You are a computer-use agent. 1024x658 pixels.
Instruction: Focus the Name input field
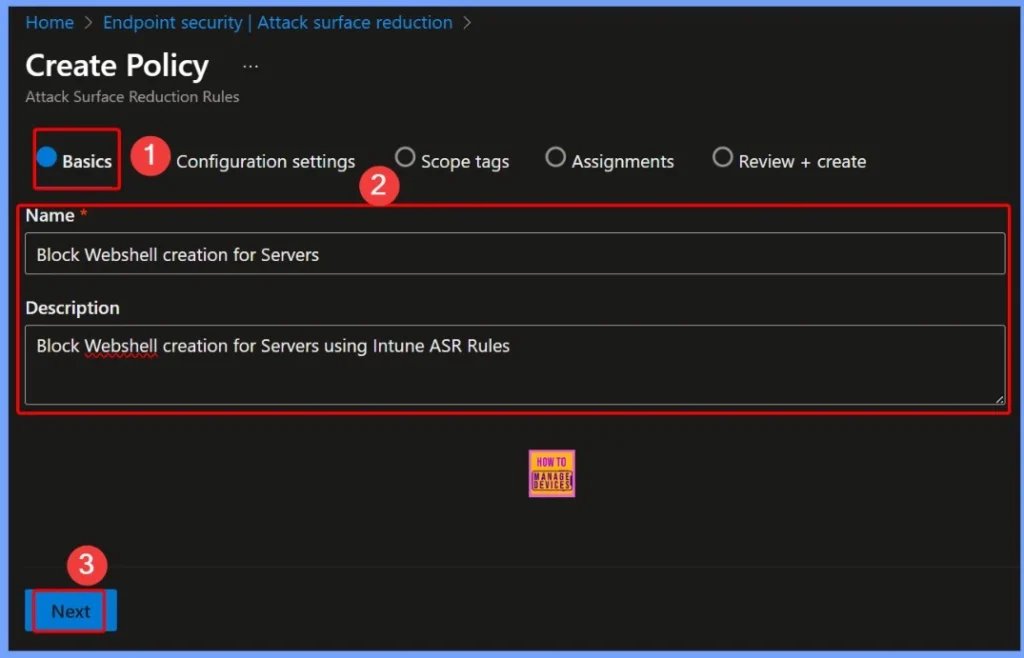tap(514, 254)
